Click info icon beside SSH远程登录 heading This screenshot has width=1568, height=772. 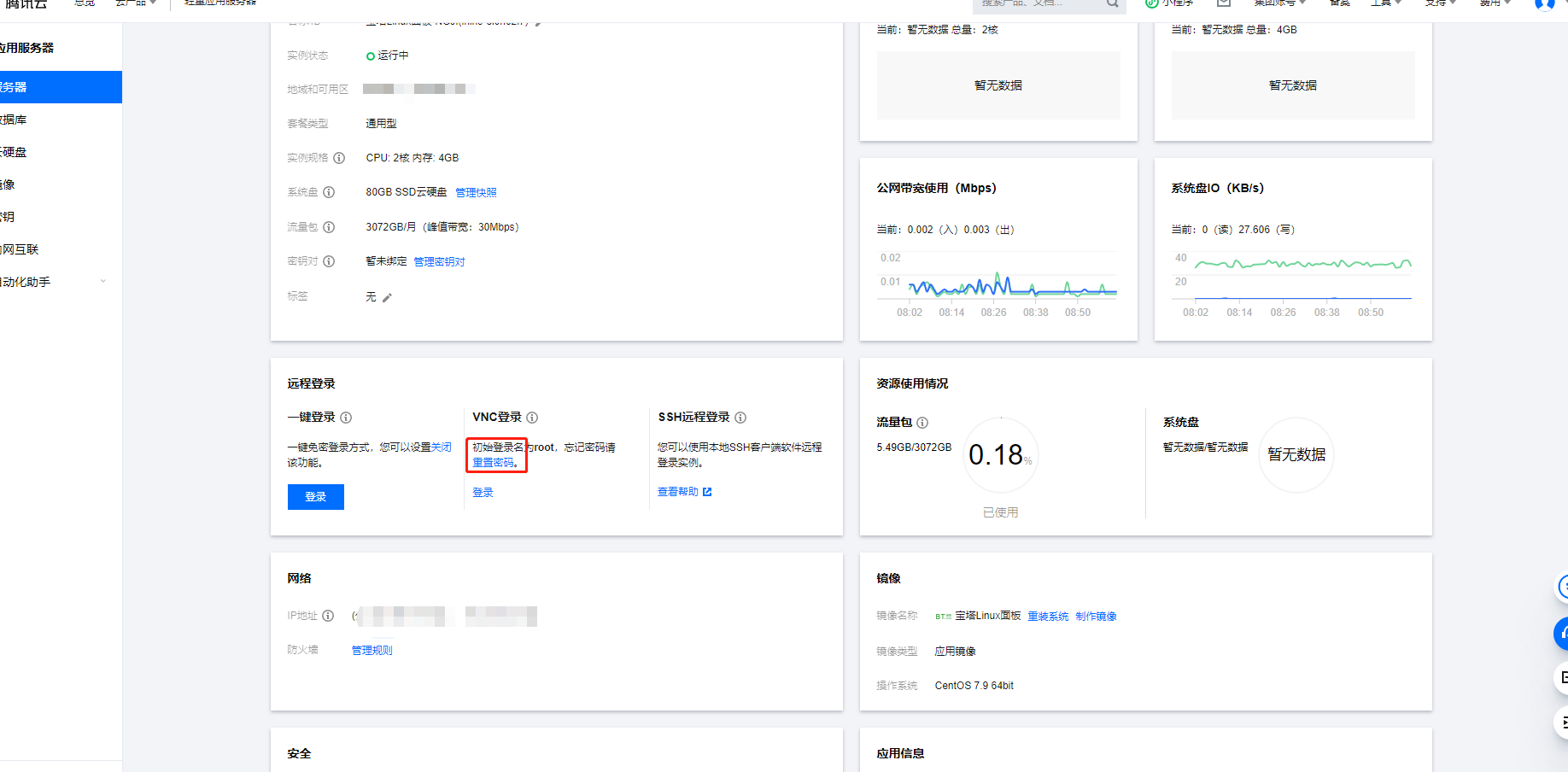point(740,418)
